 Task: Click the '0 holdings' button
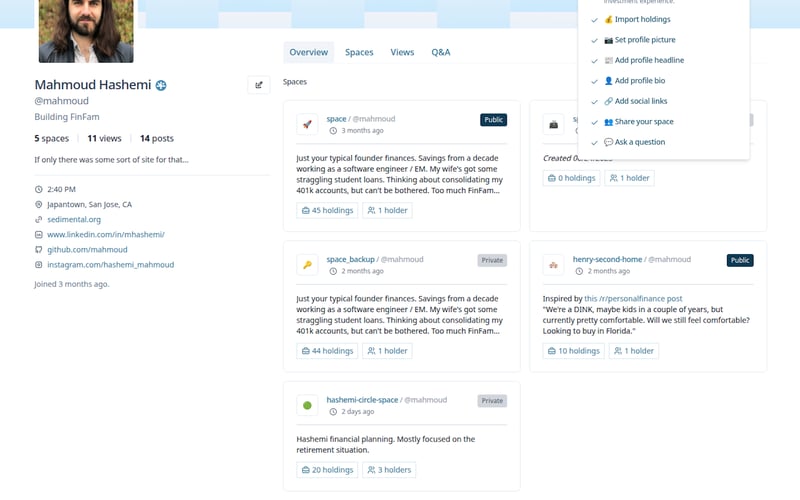coord(571,178)
